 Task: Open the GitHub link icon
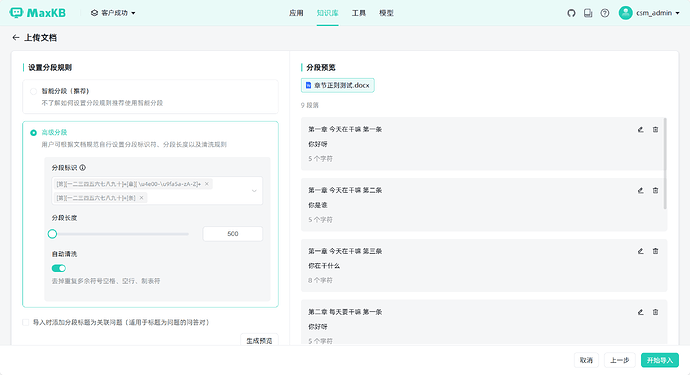coord(571,13)
